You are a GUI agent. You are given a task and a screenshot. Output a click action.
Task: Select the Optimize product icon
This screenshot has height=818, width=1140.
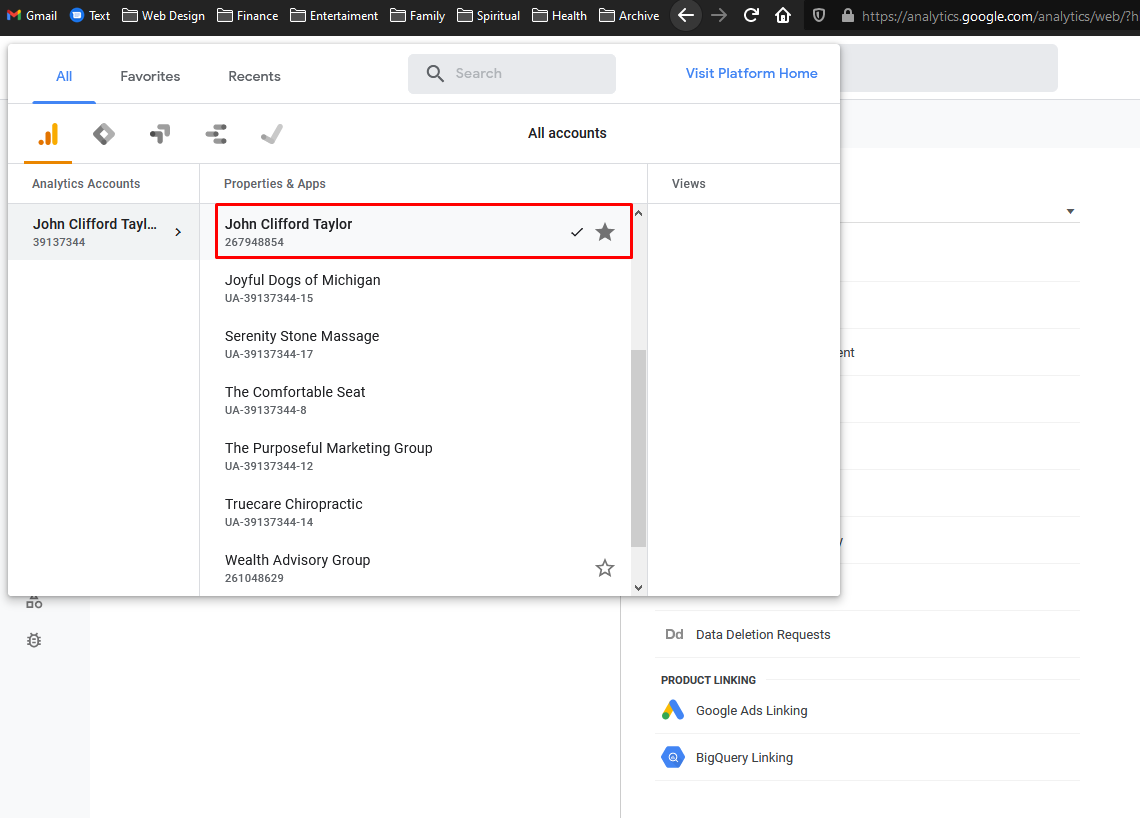pos(160,135)
